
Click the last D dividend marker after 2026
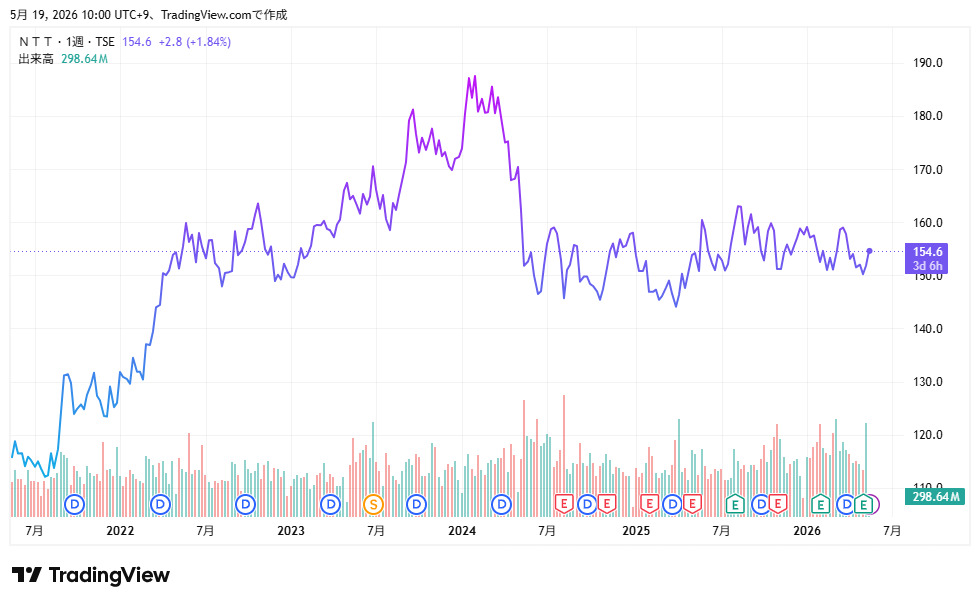[x=846, y=504]
